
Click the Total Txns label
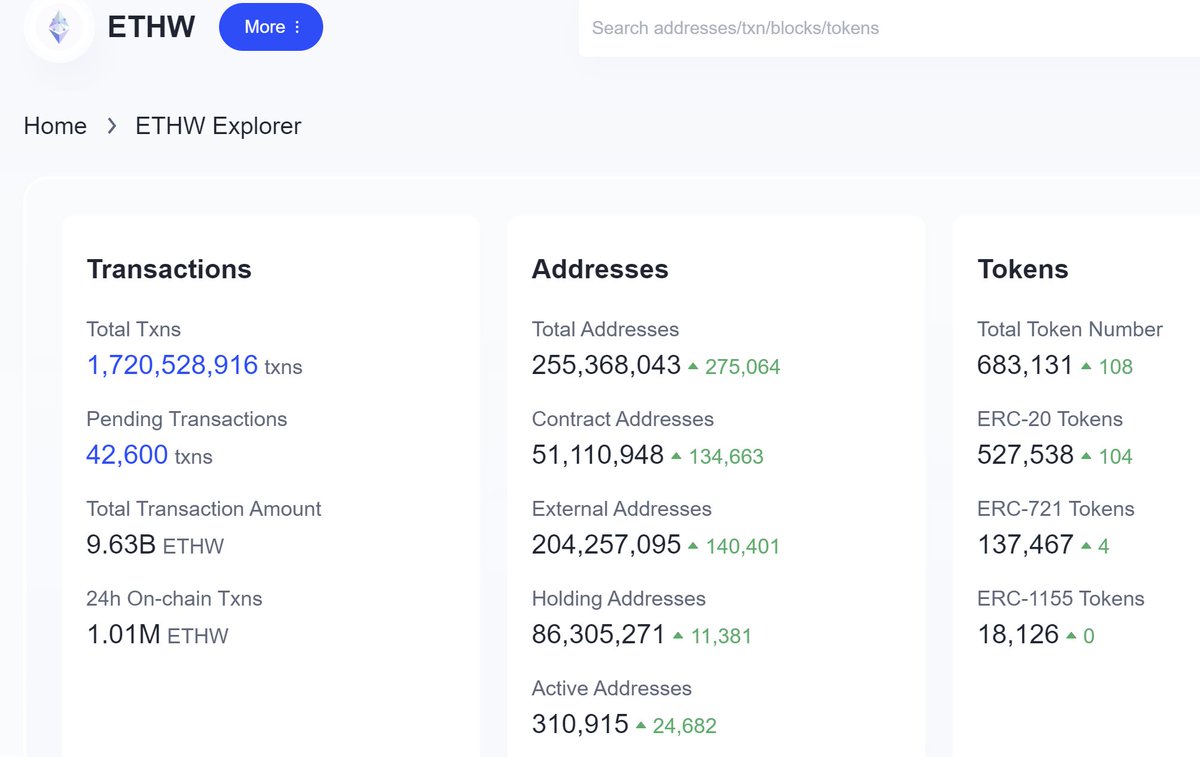pos(134,329)
